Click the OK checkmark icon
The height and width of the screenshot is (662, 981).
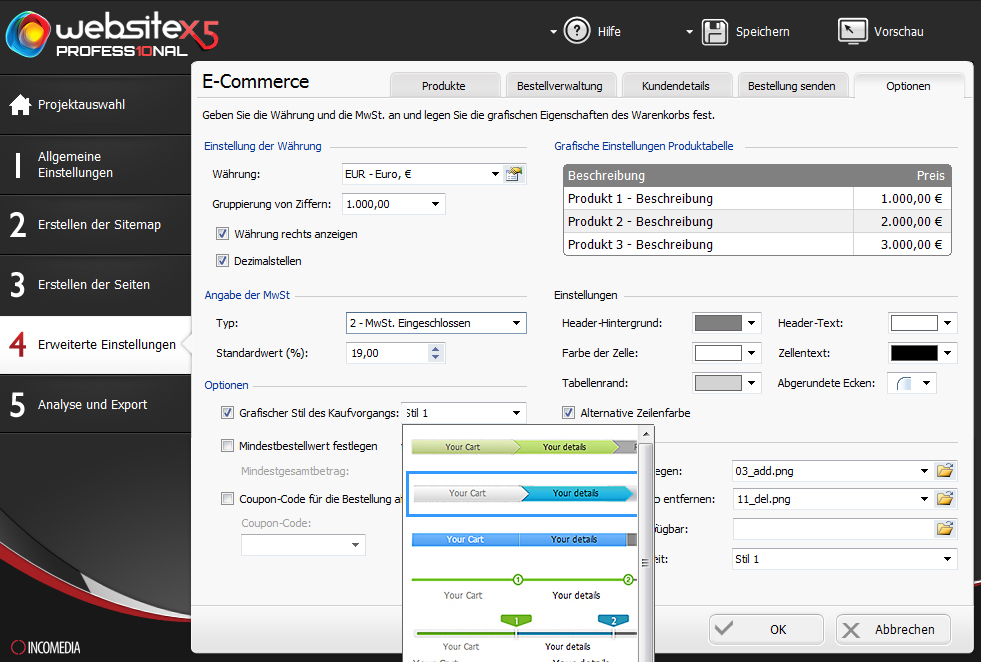(x=724, y=628)
